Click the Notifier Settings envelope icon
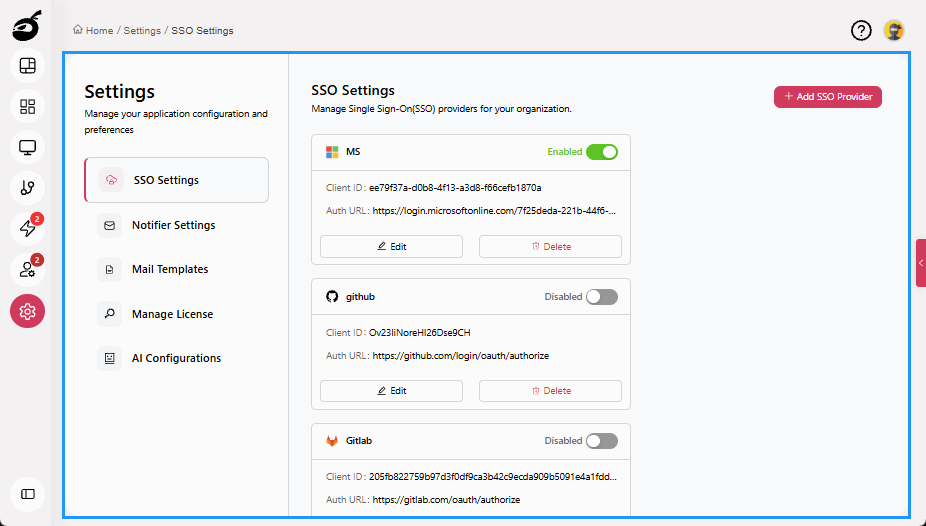 tap(109, 226)
